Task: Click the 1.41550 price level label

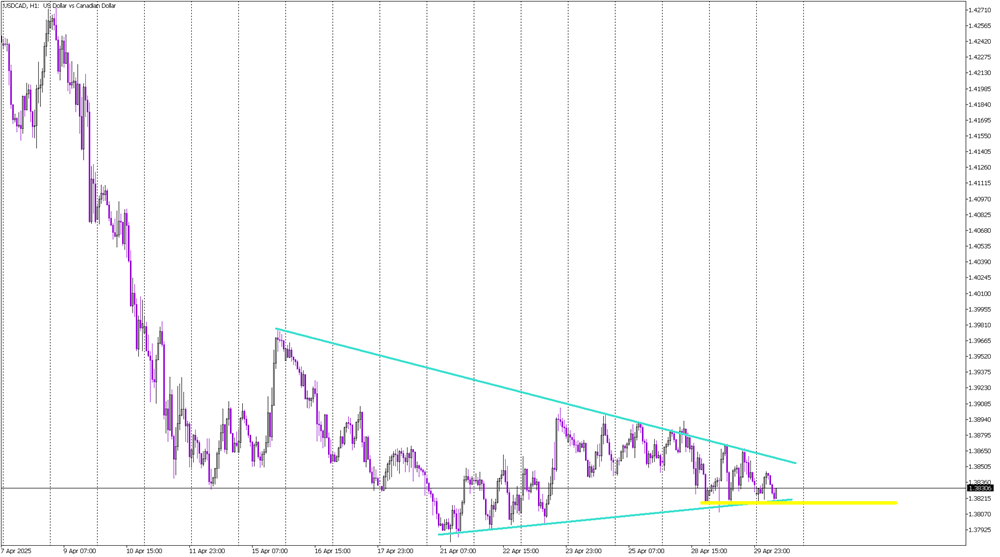Action: pos(980,136)
